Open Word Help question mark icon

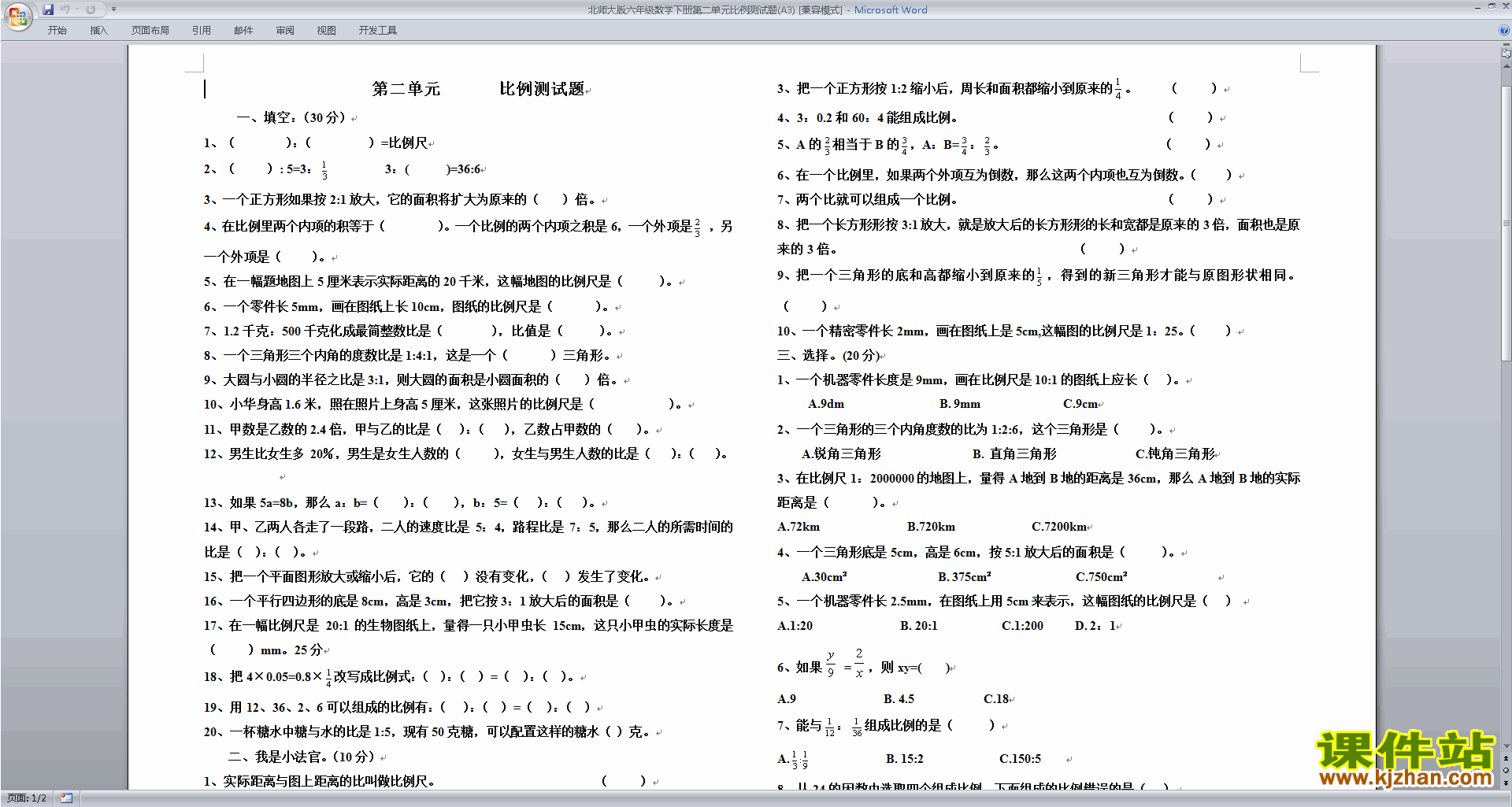click(x=1504, y=30)
